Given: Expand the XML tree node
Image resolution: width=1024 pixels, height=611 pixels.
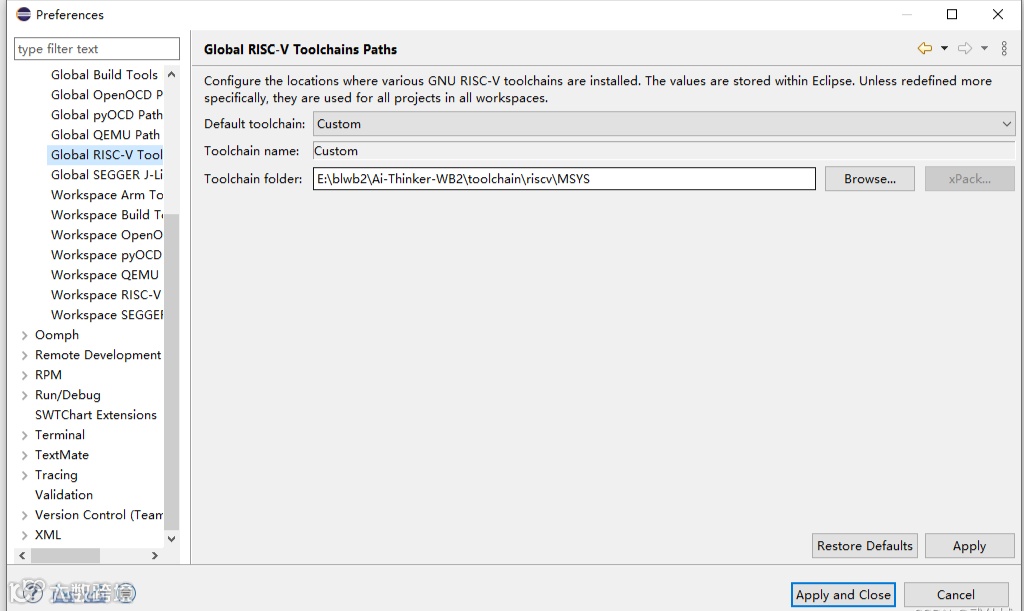Looking at the screenshot, I should click(x=24, y=535).
